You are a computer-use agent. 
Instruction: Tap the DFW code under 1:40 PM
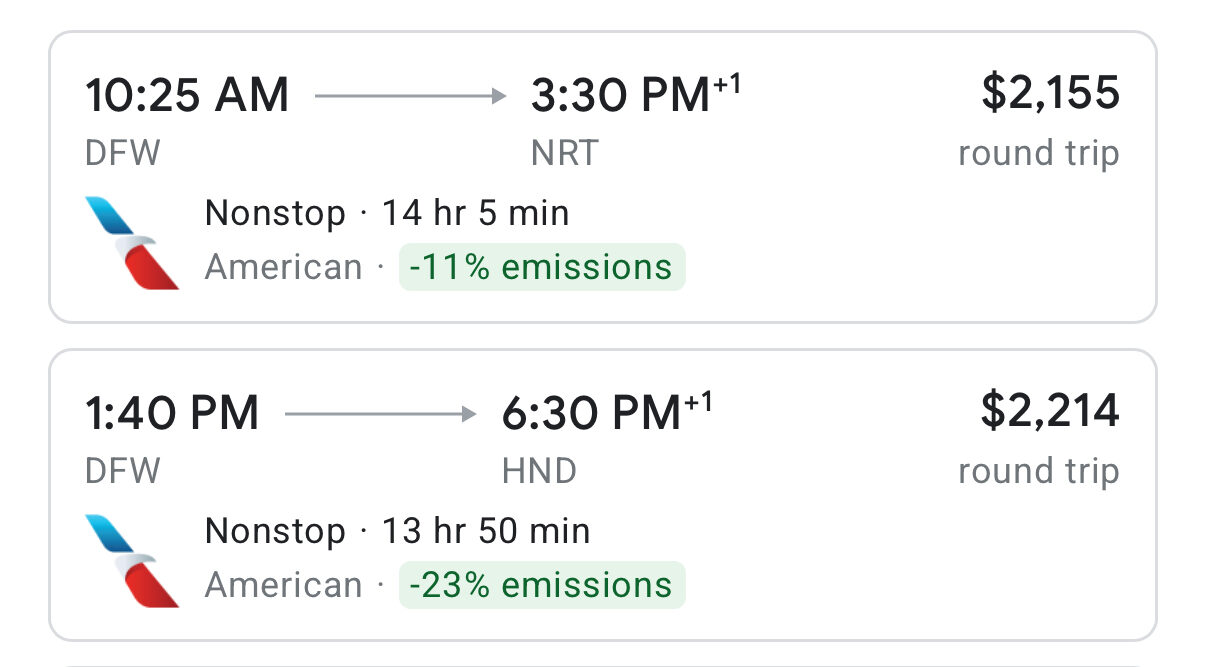point(123,471)
